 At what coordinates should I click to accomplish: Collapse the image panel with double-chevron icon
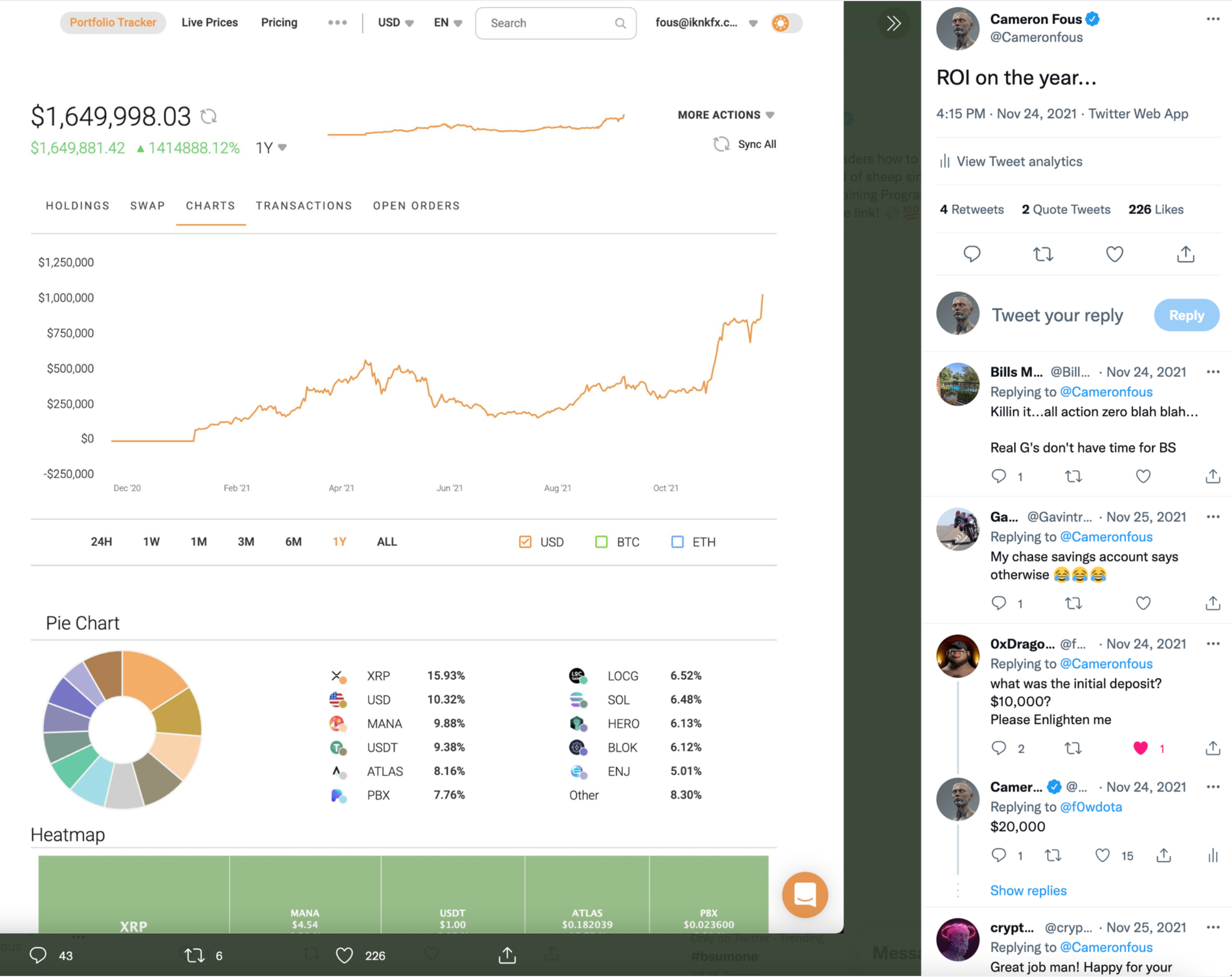pyautogui.click(x=893, y=24)
